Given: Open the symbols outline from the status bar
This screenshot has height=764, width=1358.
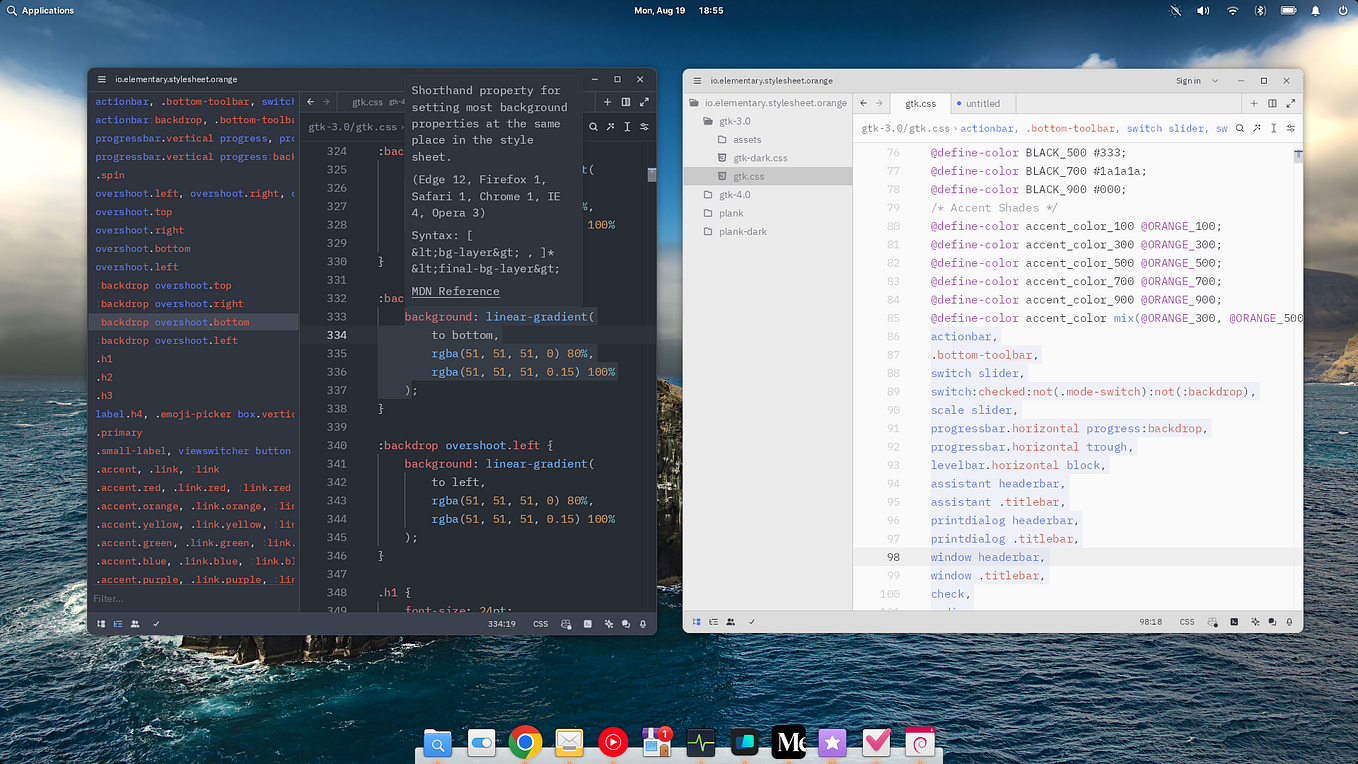Looking at the screenshot, I should point(713,621).
